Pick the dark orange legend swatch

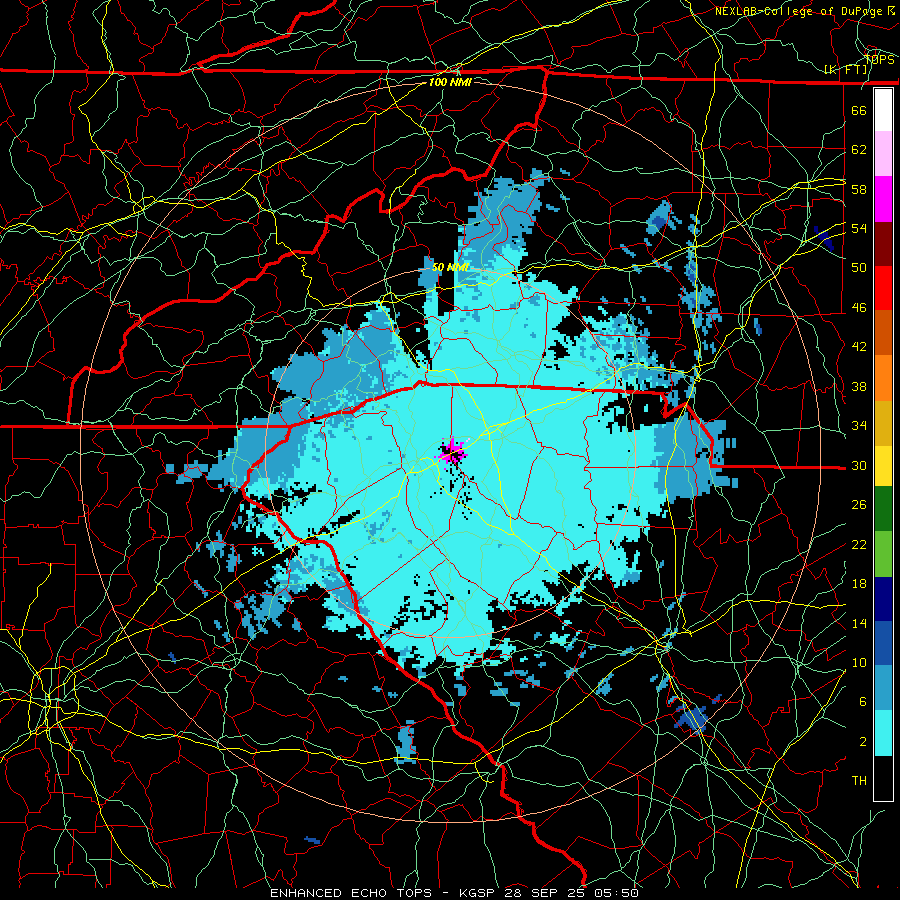pyautogui.click(x=883, y=333)
